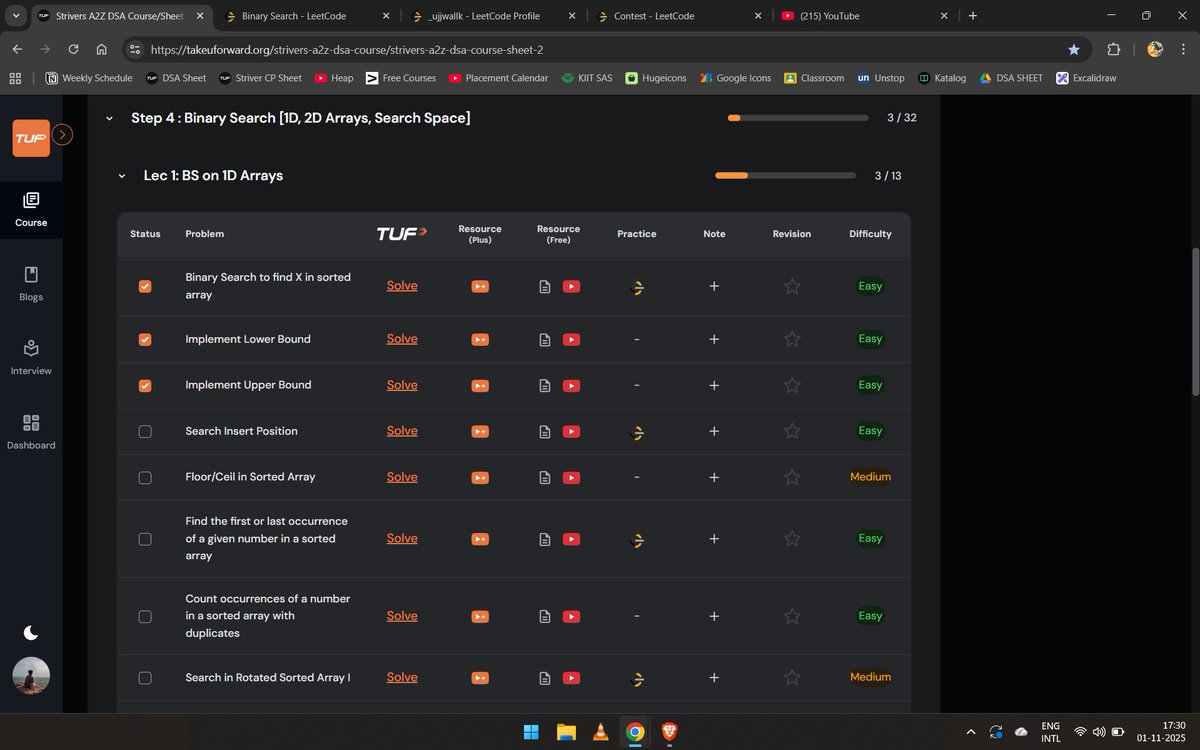
Task: Open the Chrome tab search dropdown
Action: tap(16, 16)
